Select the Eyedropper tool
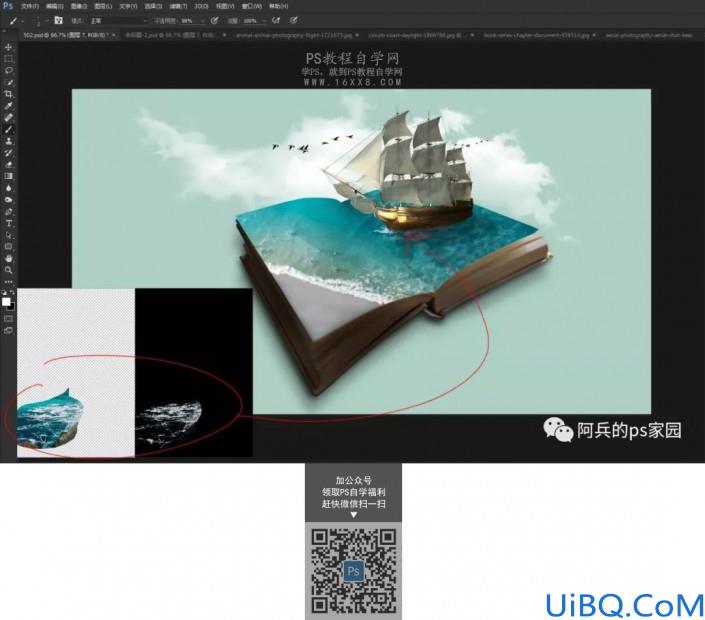This screenshot has width=705, height=620. pyautogui.click(x=8, y=106)
